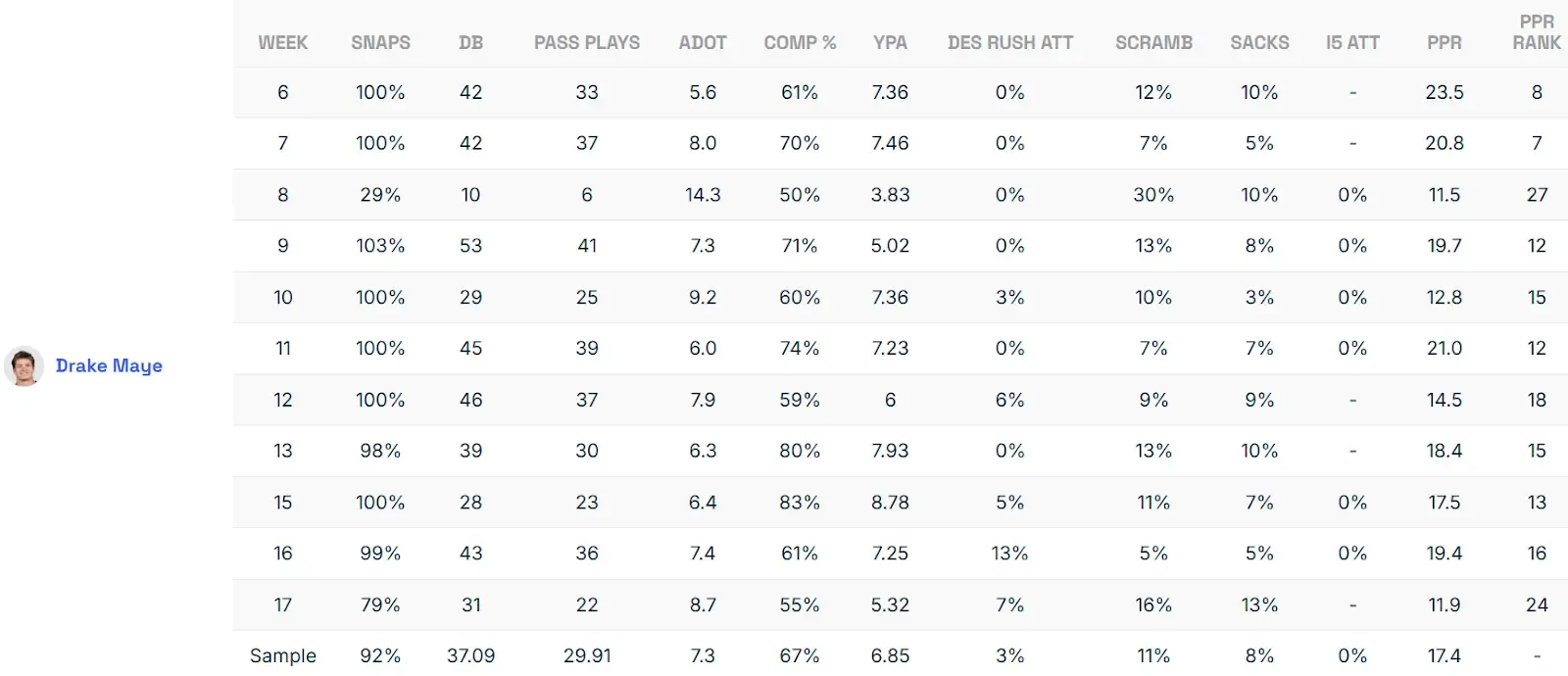Viewport: 1568px width, 676px height.
Task: Click the 23.5 PPR value
Action: point(1445,92)
